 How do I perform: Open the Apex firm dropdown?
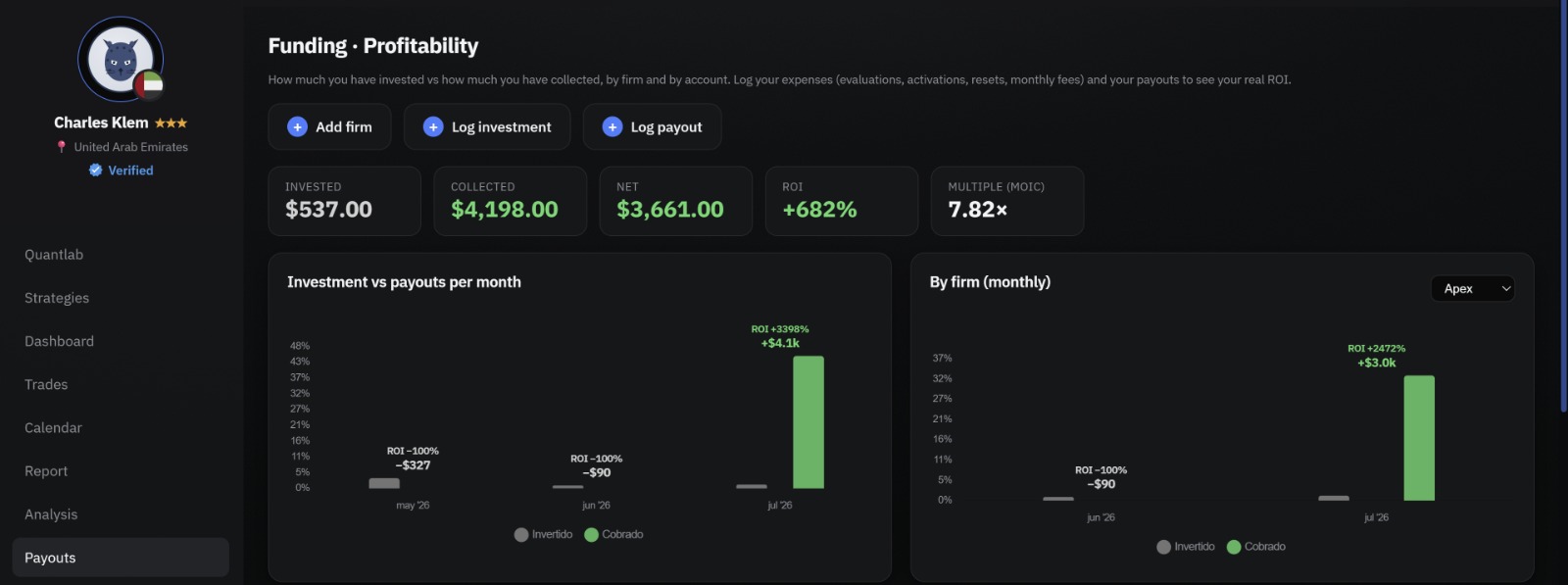coord(1473,288)
